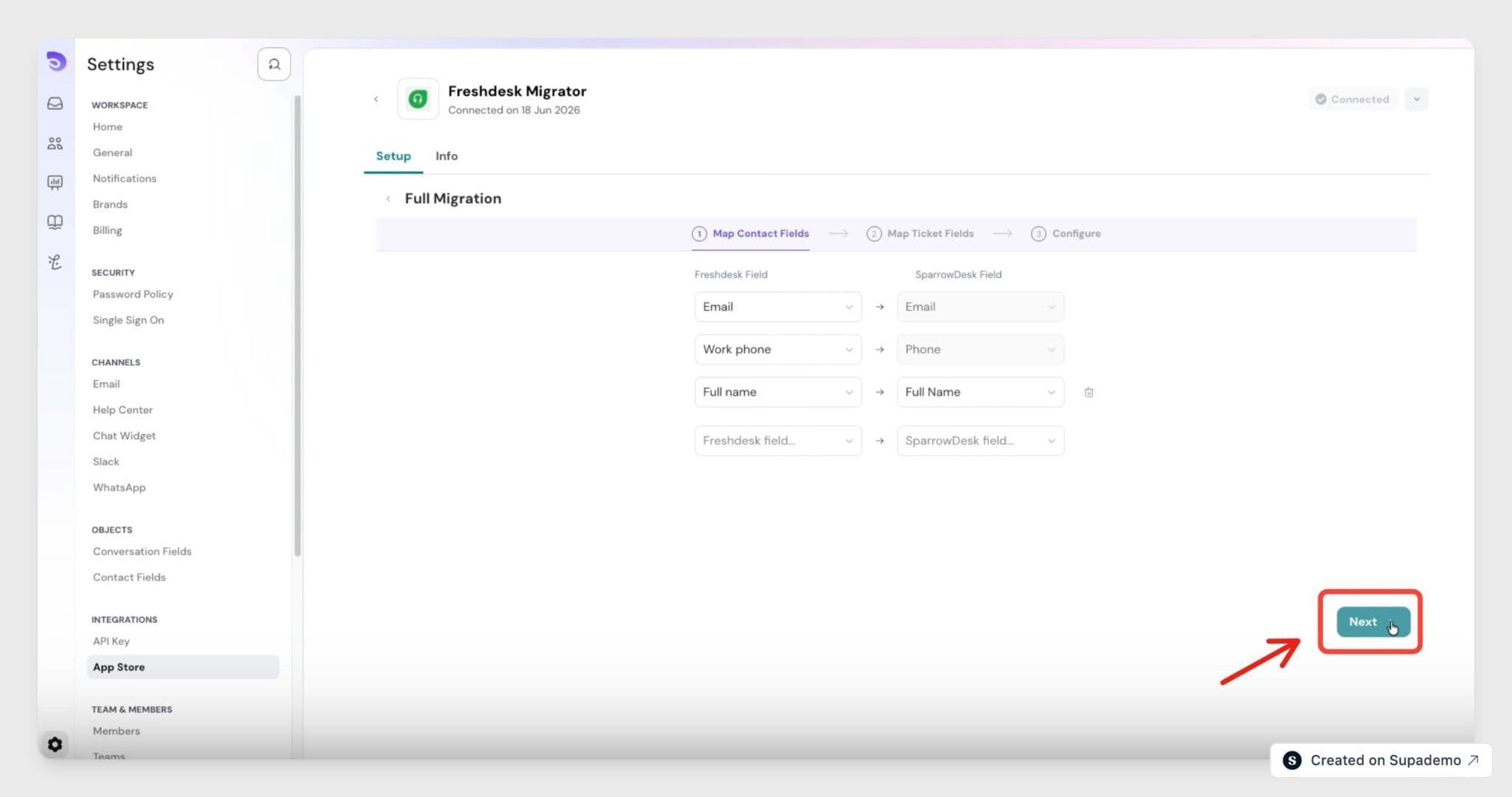Open Brands settings
Screen dimensions: 1512x797
(110, 204)
